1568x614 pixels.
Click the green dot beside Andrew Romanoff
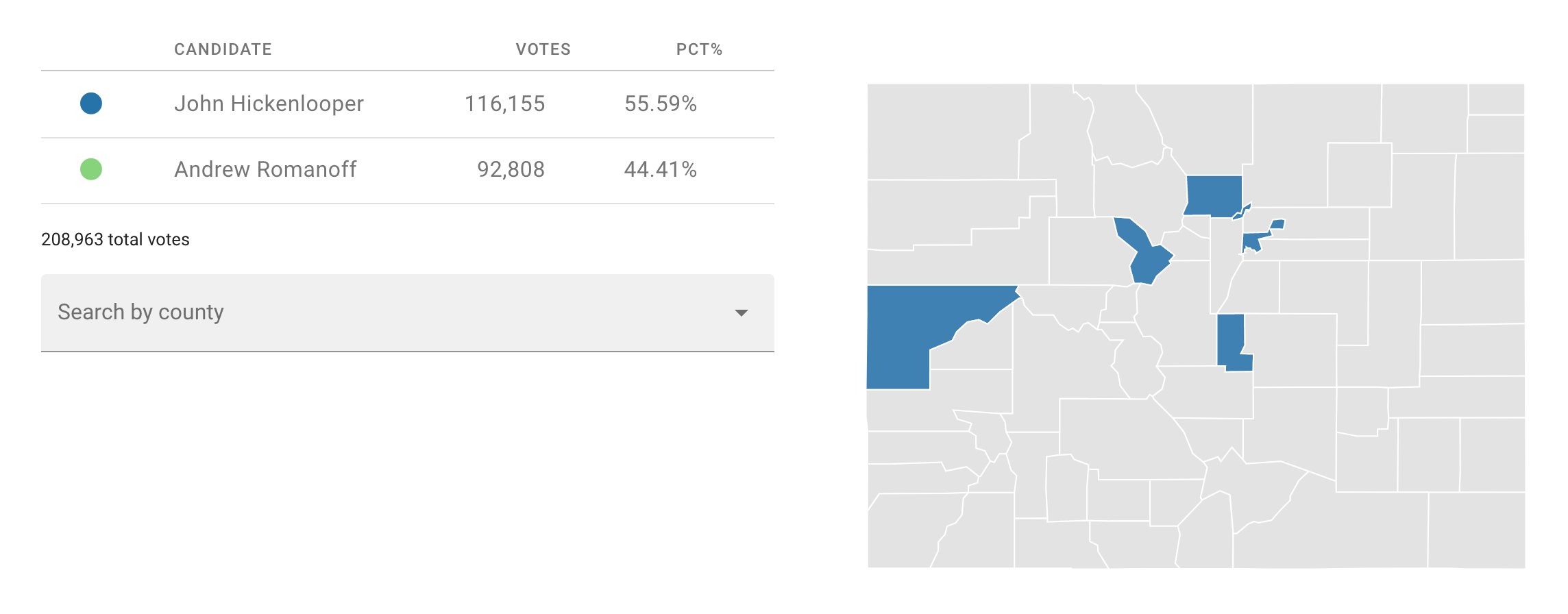coord(91,169)
